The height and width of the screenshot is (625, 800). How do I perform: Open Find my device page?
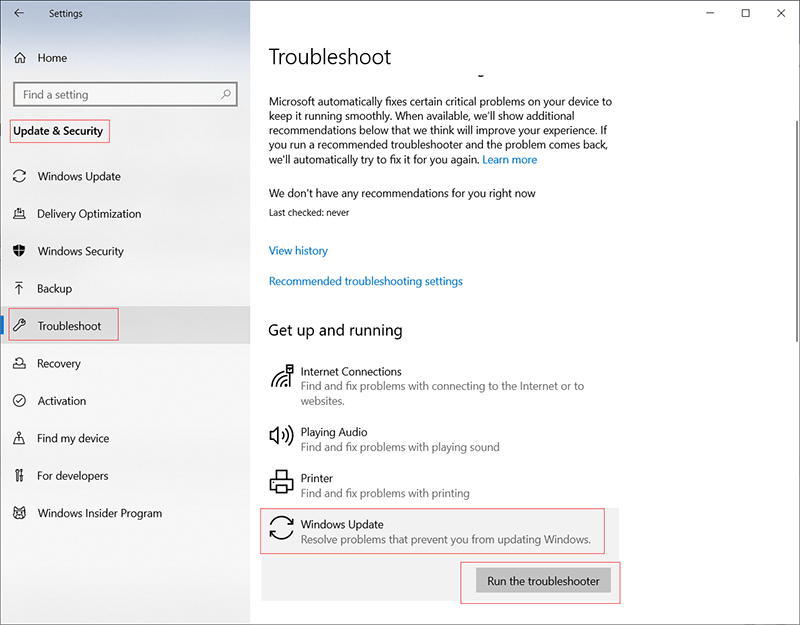coord(125,438)
